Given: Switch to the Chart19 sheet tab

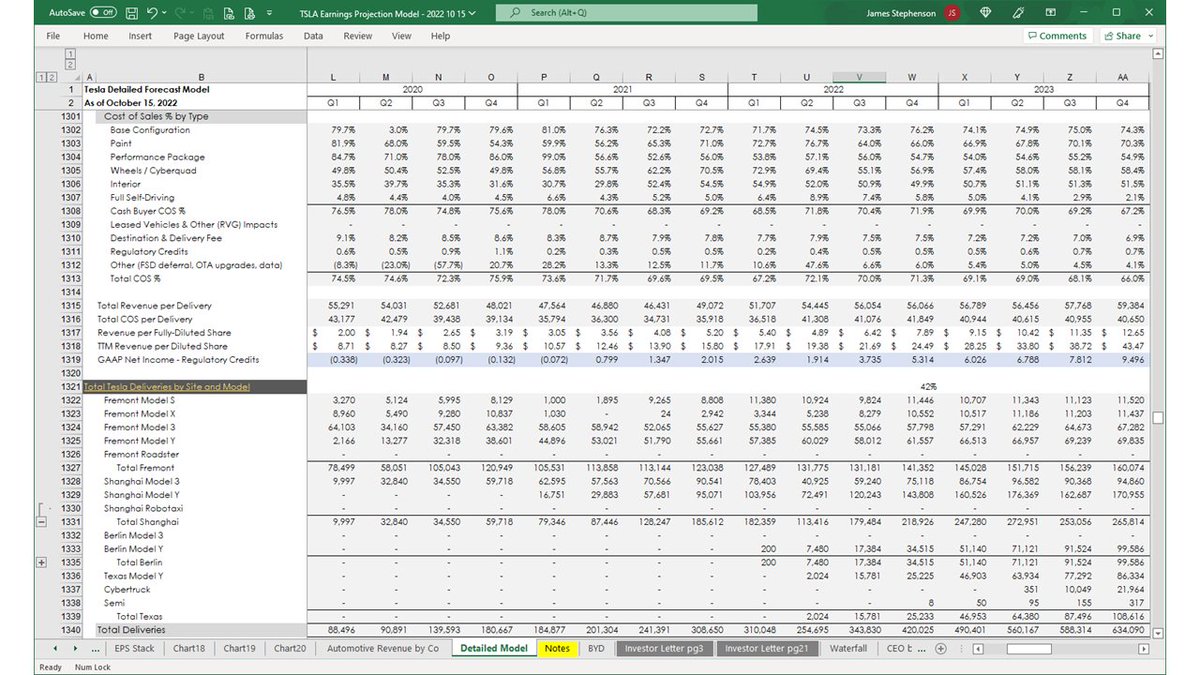Looking at the screenshot, I should (x=240, y=649).
